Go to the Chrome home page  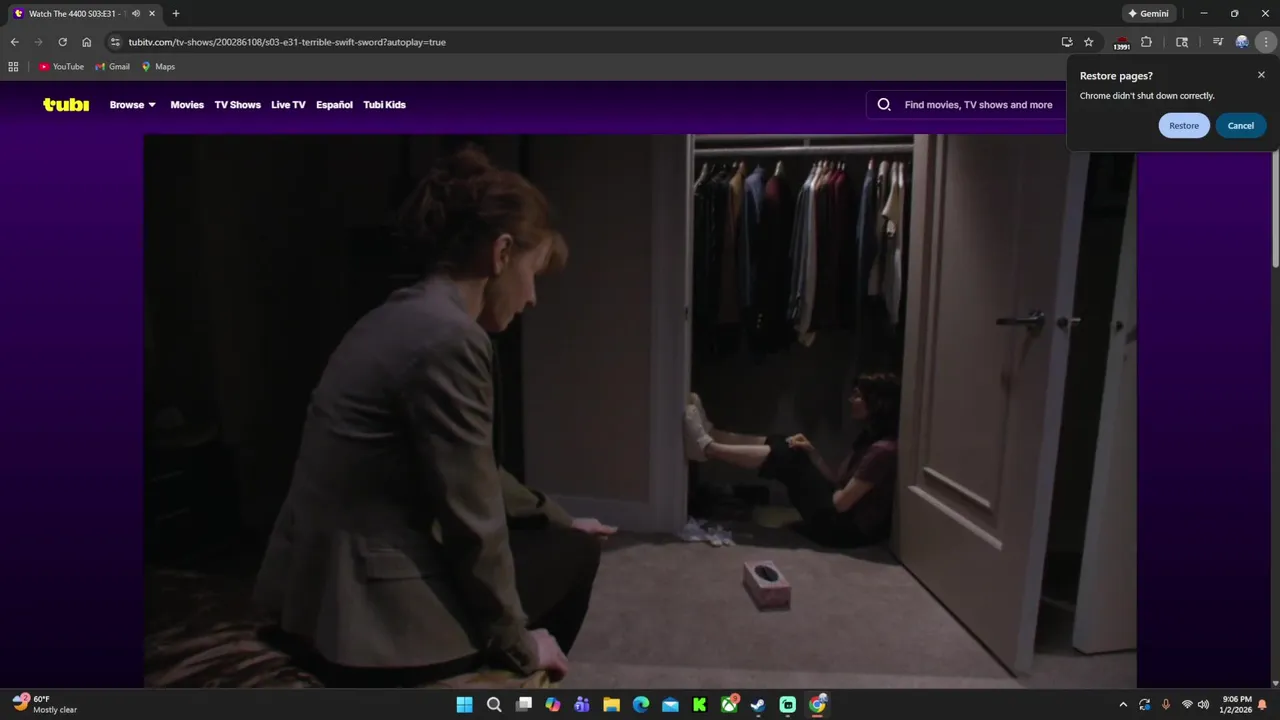click(87, 42)
